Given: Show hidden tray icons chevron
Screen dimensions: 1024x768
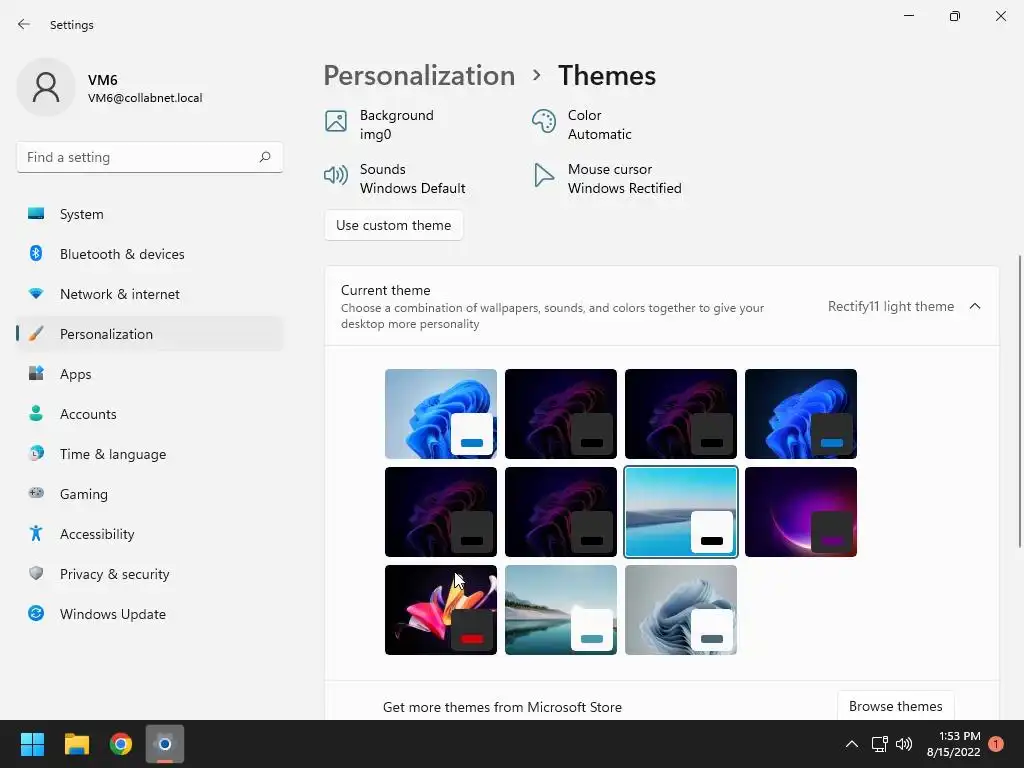Looking at the screenshot, I should point(852,744).
